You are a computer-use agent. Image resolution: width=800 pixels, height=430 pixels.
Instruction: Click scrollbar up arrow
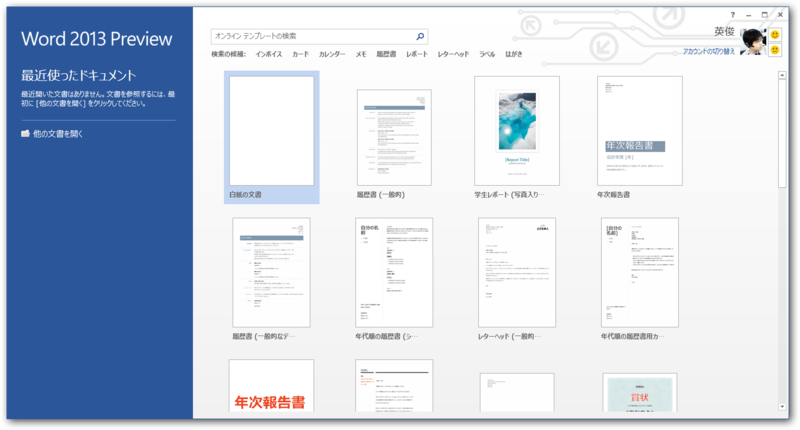[x=782, y=75]
